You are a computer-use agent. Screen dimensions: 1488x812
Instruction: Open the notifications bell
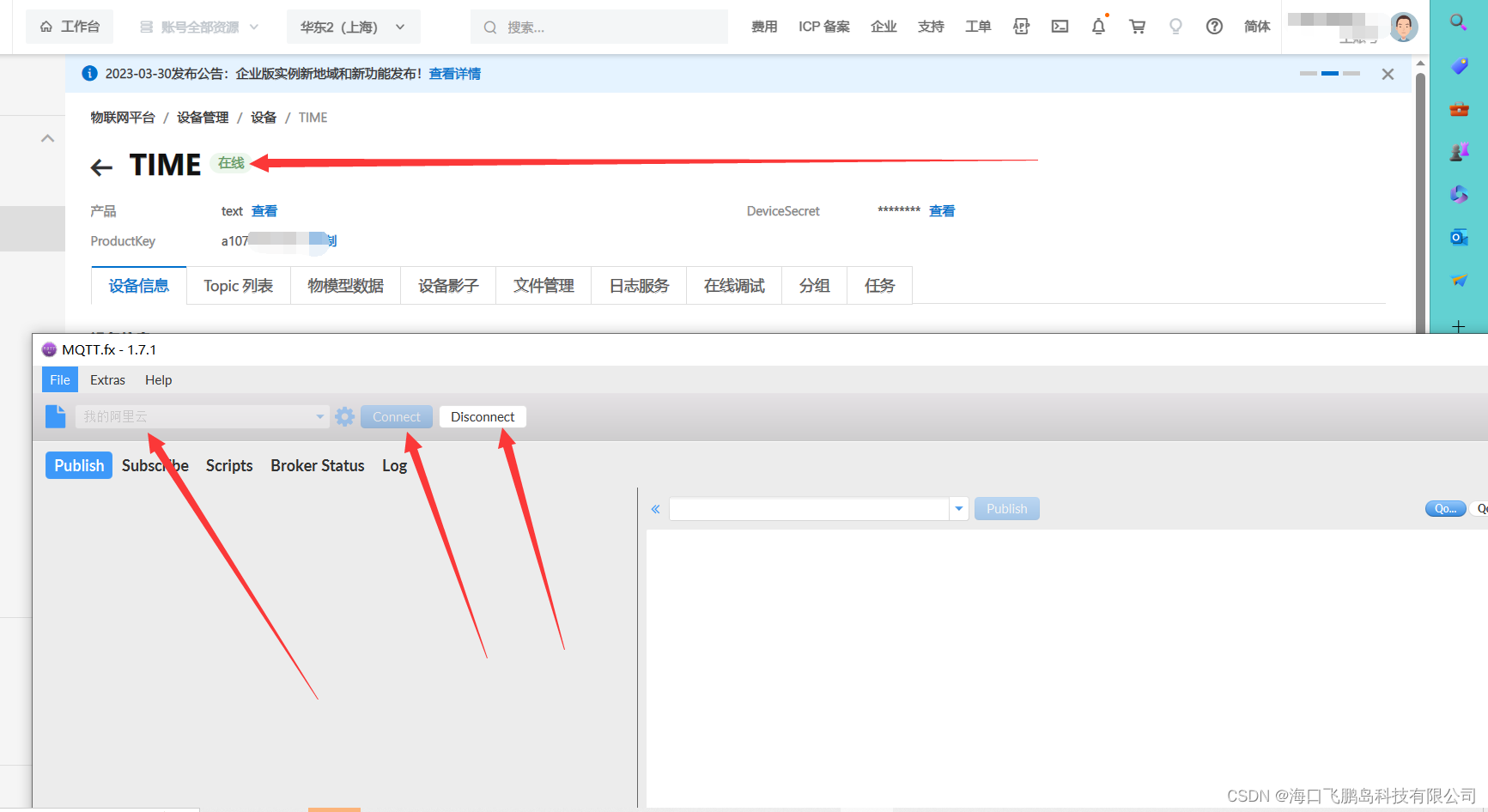point(1098,27)
